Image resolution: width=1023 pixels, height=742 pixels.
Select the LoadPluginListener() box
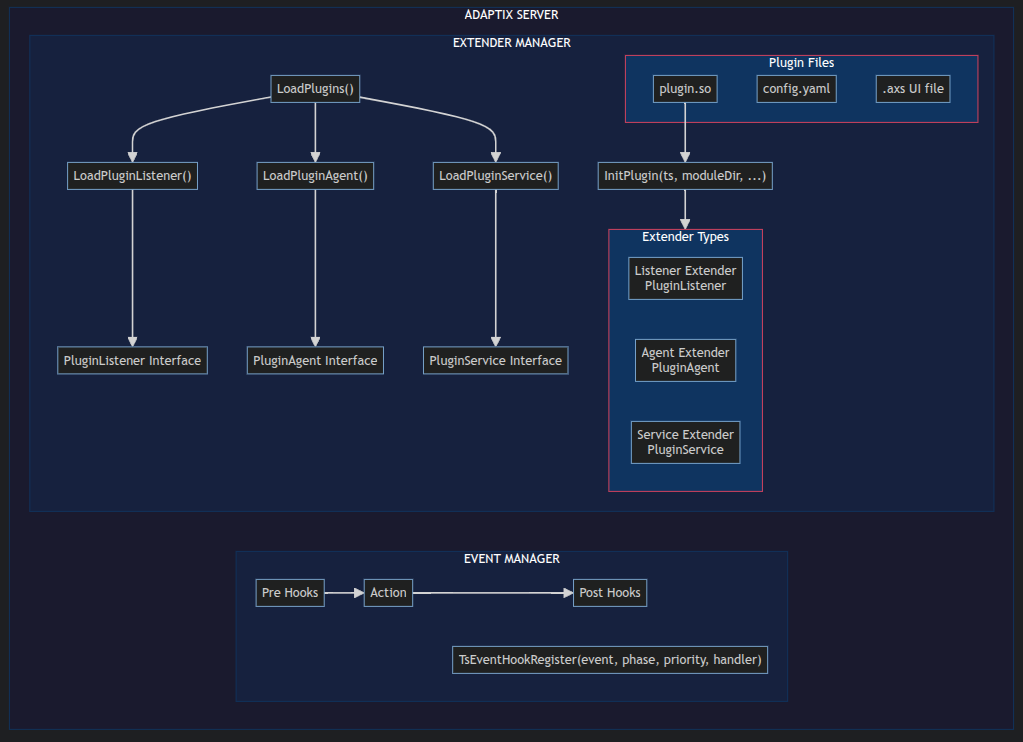coord(132,176)
